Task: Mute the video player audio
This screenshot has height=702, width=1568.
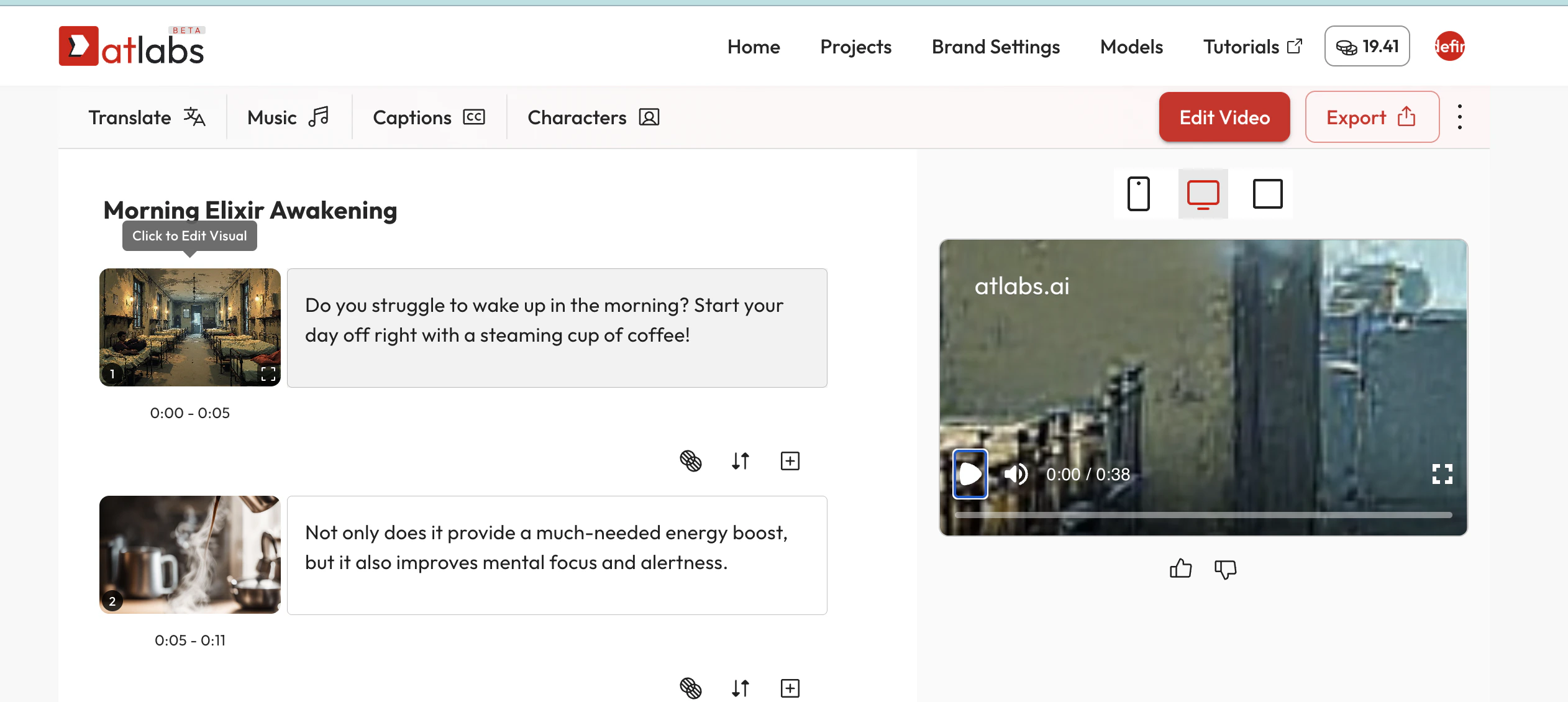Action: click(1015, 474)
